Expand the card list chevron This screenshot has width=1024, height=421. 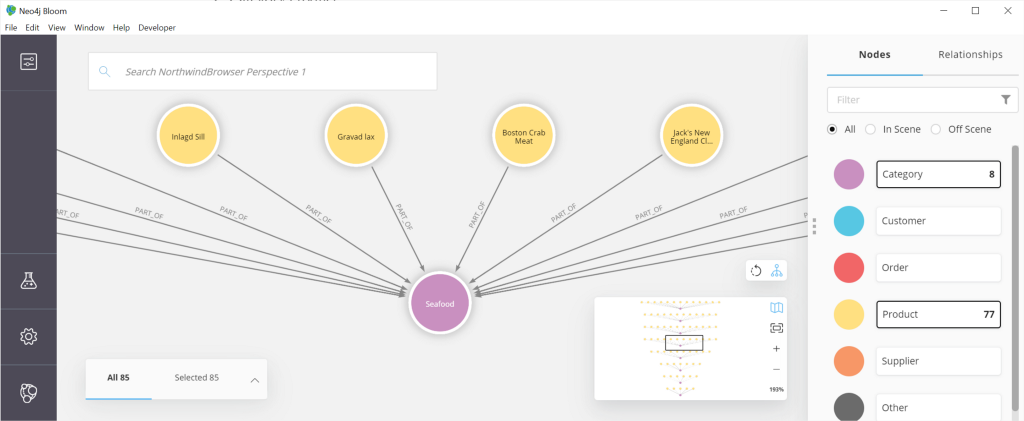(x=255, y=381)
